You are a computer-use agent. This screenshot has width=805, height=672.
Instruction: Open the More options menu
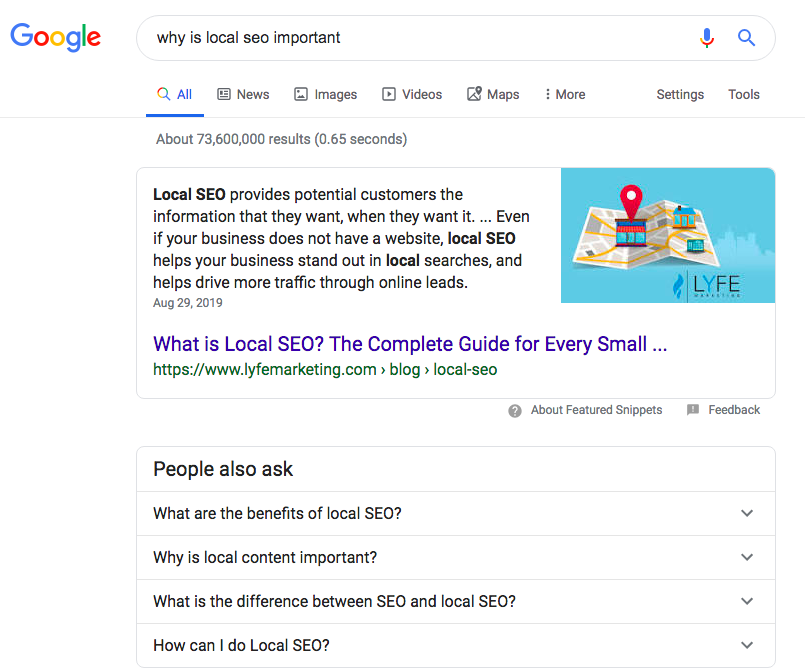565,94
